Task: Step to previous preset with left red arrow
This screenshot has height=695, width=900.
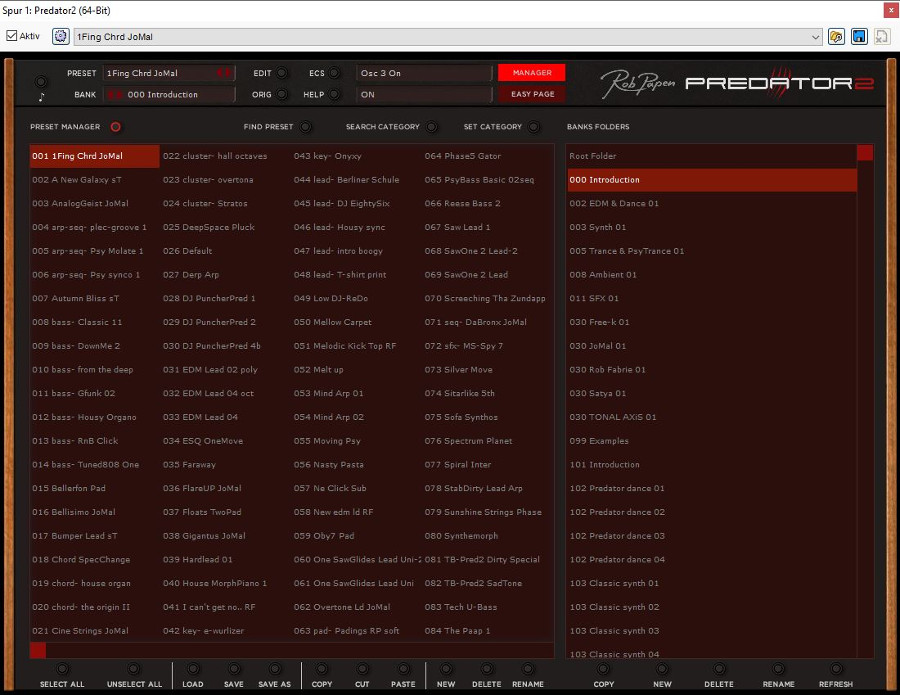Action: point(220,73)
